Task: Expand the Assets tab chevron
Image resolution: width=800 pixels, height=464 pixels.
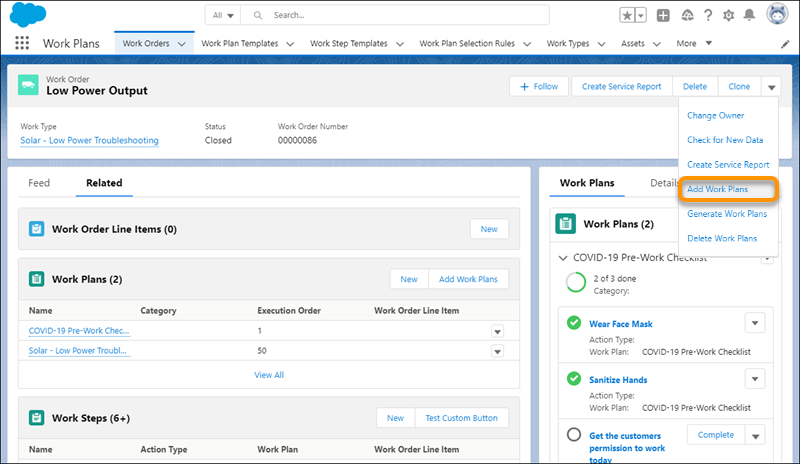Action: pyautogui.click(x=657, y=44)
